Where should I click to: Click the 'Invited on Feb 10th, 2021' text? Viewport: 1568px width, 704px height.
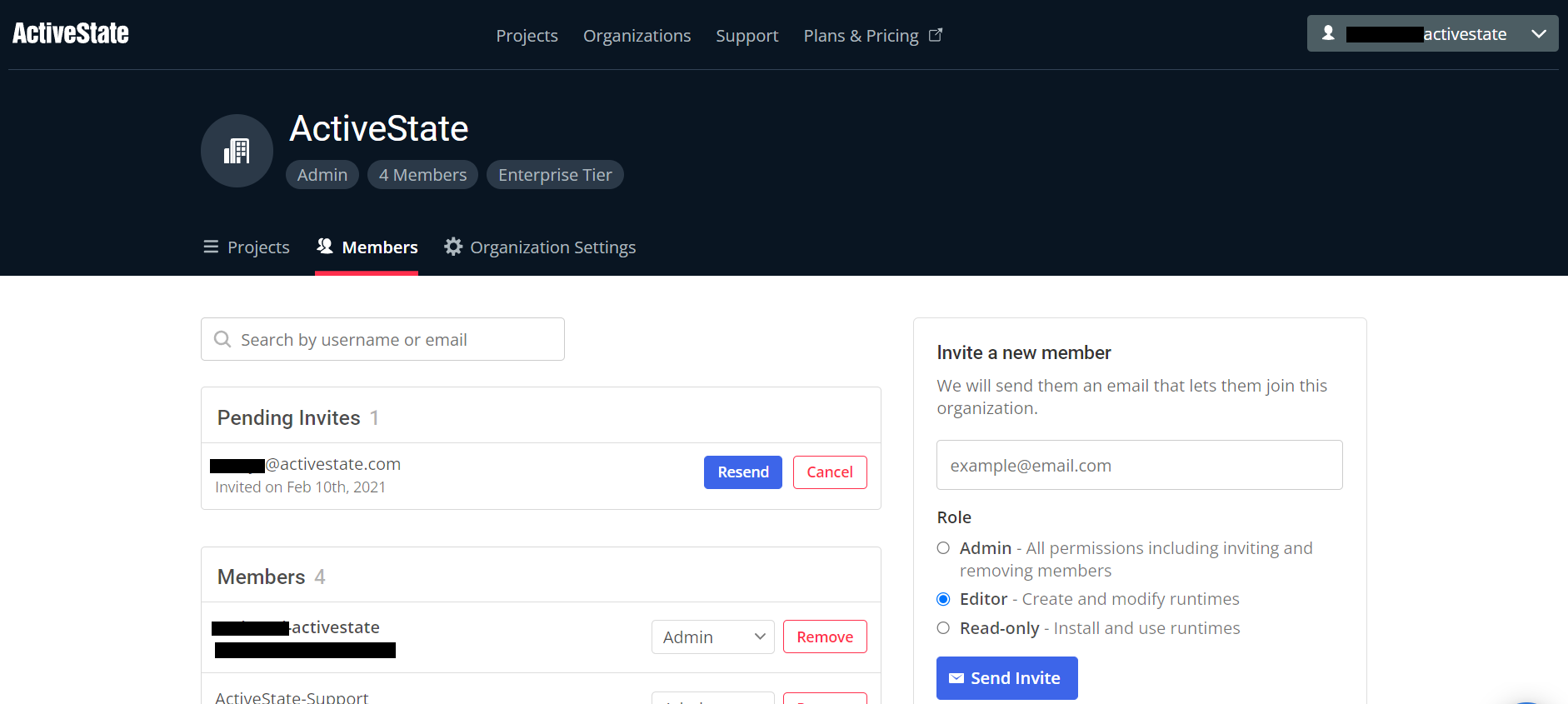[x=301, y=487]
